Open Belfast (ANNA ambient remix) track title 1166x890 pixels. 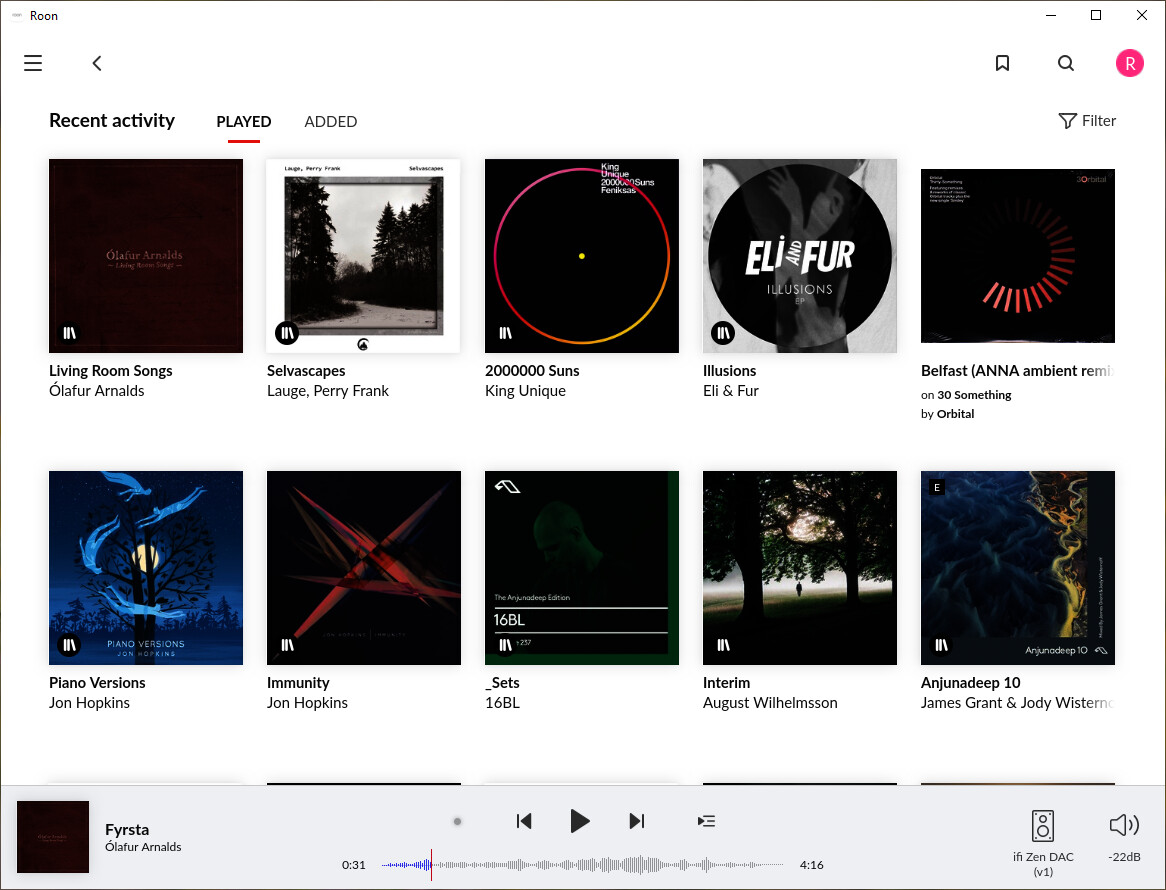tap(1017, 370)
